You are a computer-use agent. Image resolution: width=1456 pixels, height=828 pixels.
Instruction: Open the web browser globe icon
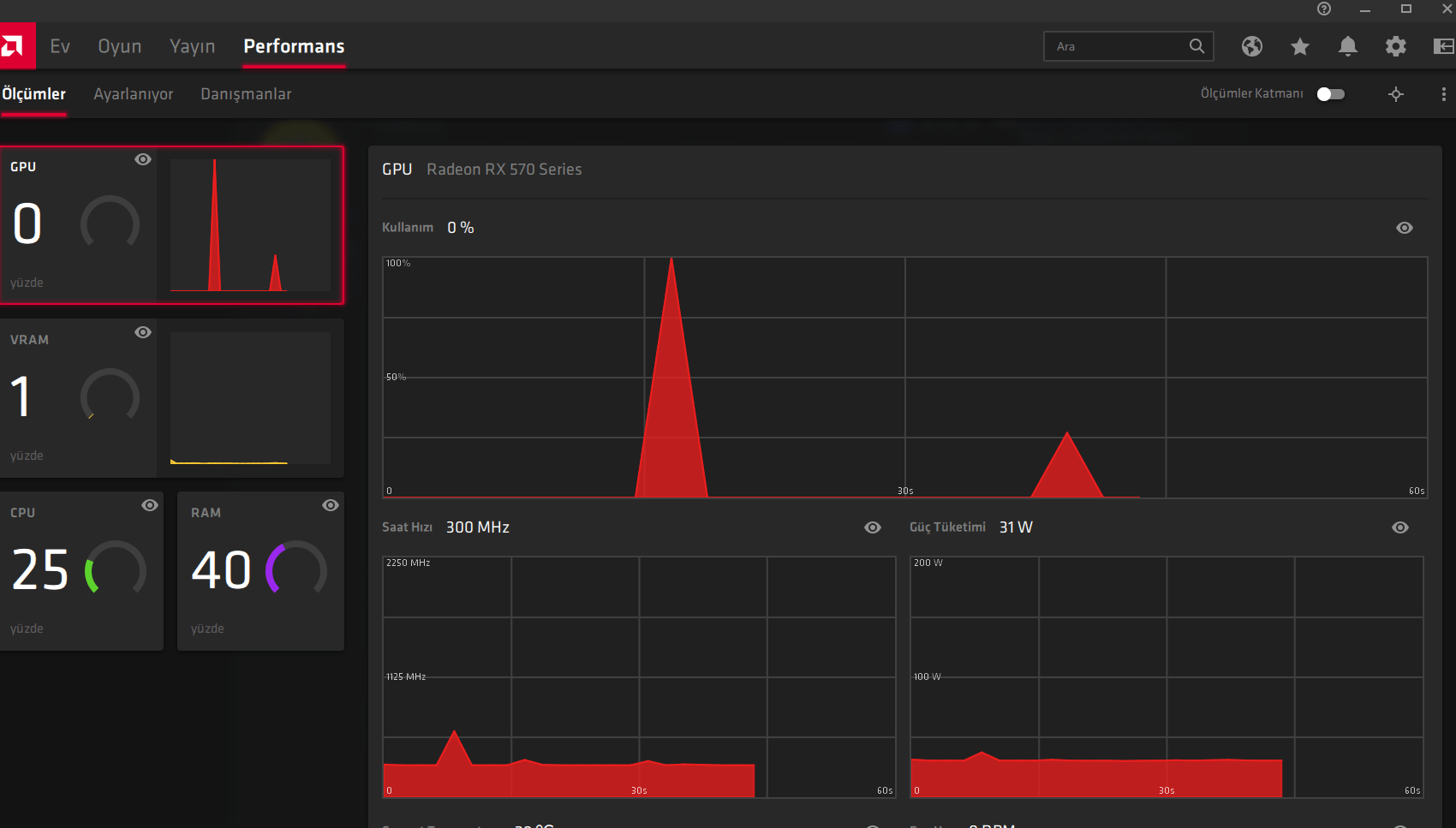click(1252, 46)
